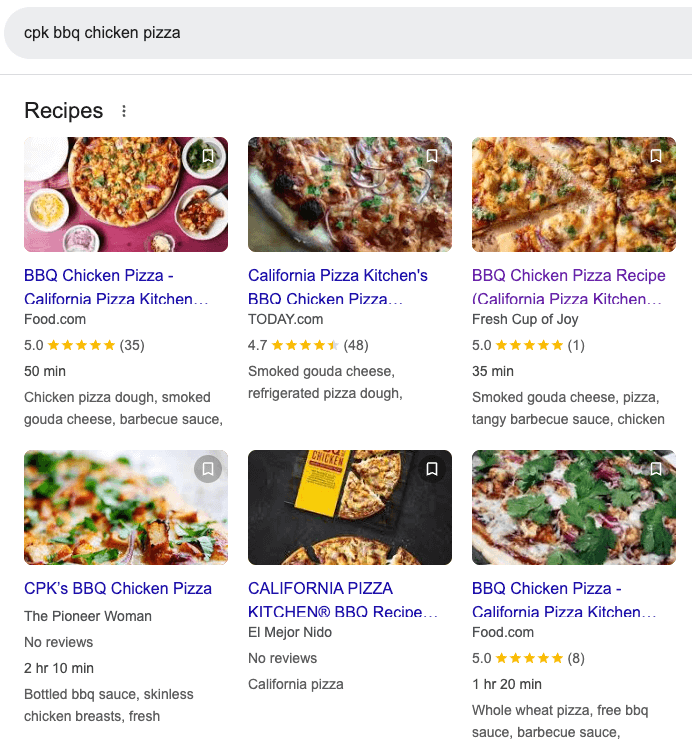Save the Food.com BBQ Chicken Pizza recipe bookmark

(208, 156)
